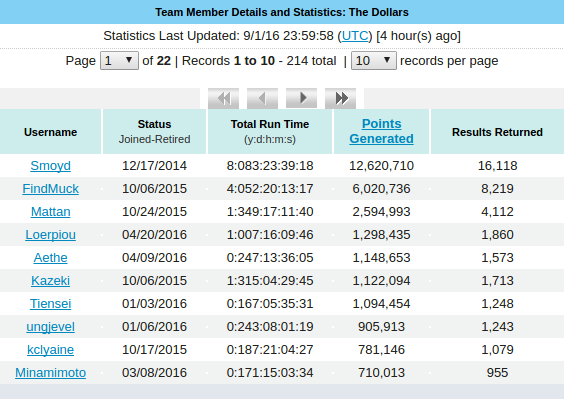564x399 pixels.
Task: Open Smoyd's member profile
Action: coord(50,166)
